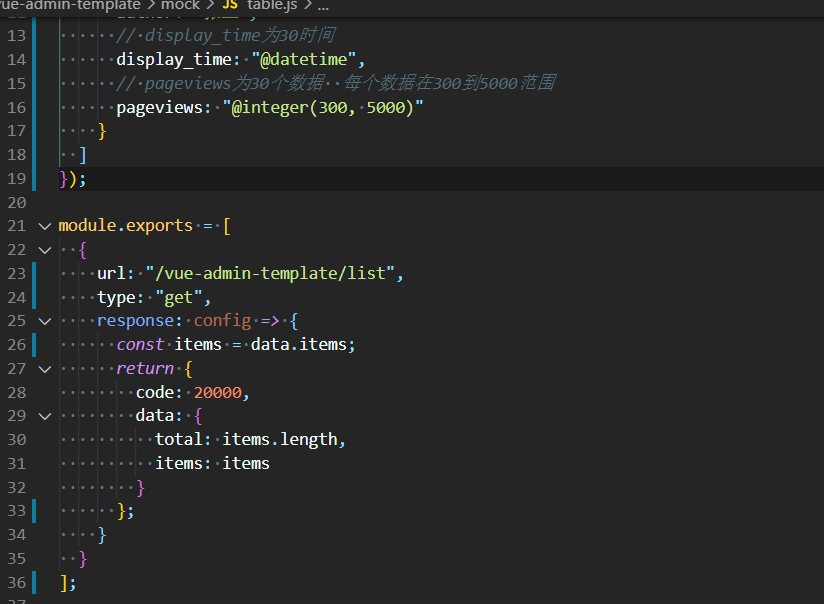The width and height of the screenshot is (824, 604).
Task: Open the "mock" folder breadcrumb entry
Action: click(181, 6)
